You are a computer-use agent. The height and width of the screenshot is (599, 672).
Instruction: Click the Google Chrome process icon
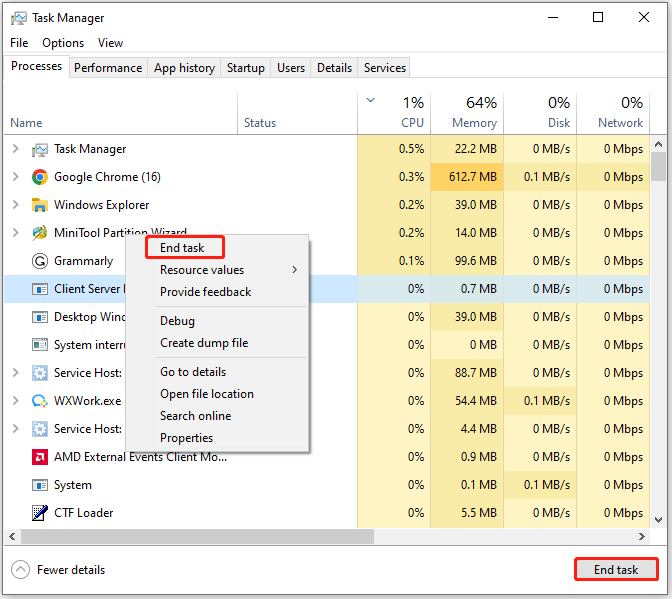40,177
